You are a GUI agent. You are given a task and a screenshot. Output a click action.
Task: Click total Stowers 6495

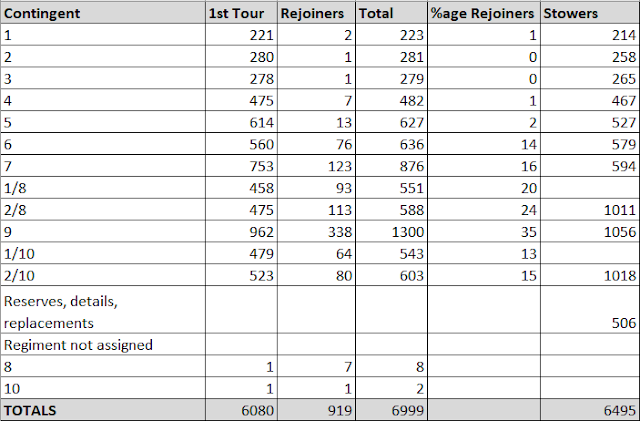pyautogui.click(x=620, y=410)
